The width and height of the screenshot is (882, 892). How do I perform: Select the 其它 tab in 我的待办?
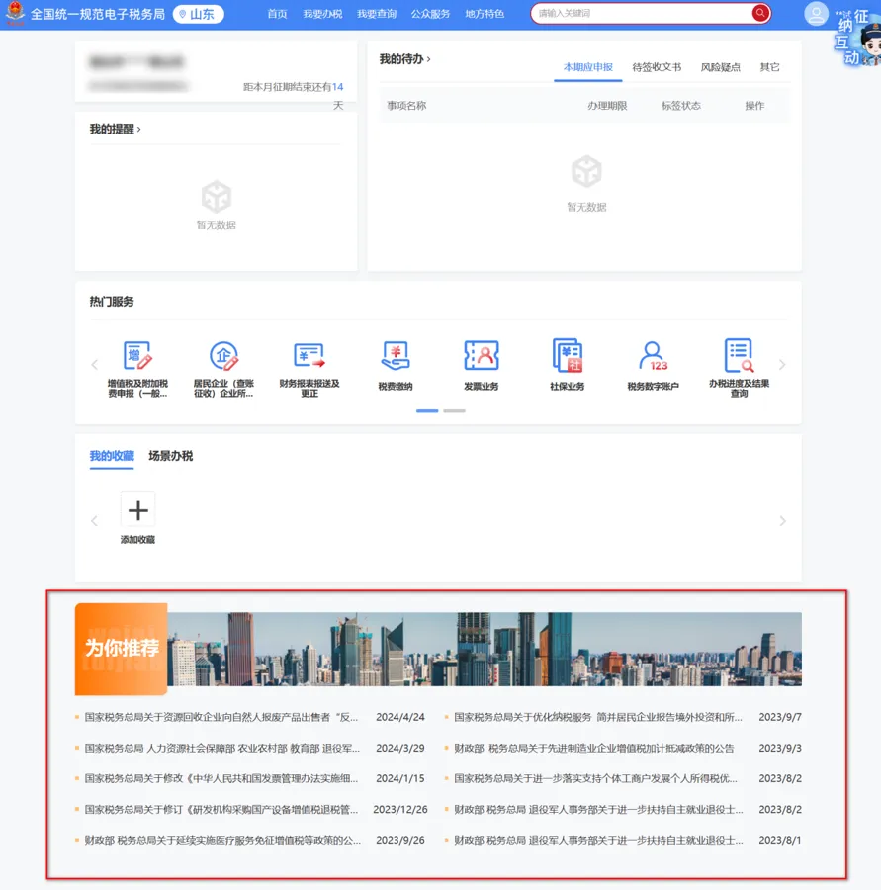(x=769, y=67)
